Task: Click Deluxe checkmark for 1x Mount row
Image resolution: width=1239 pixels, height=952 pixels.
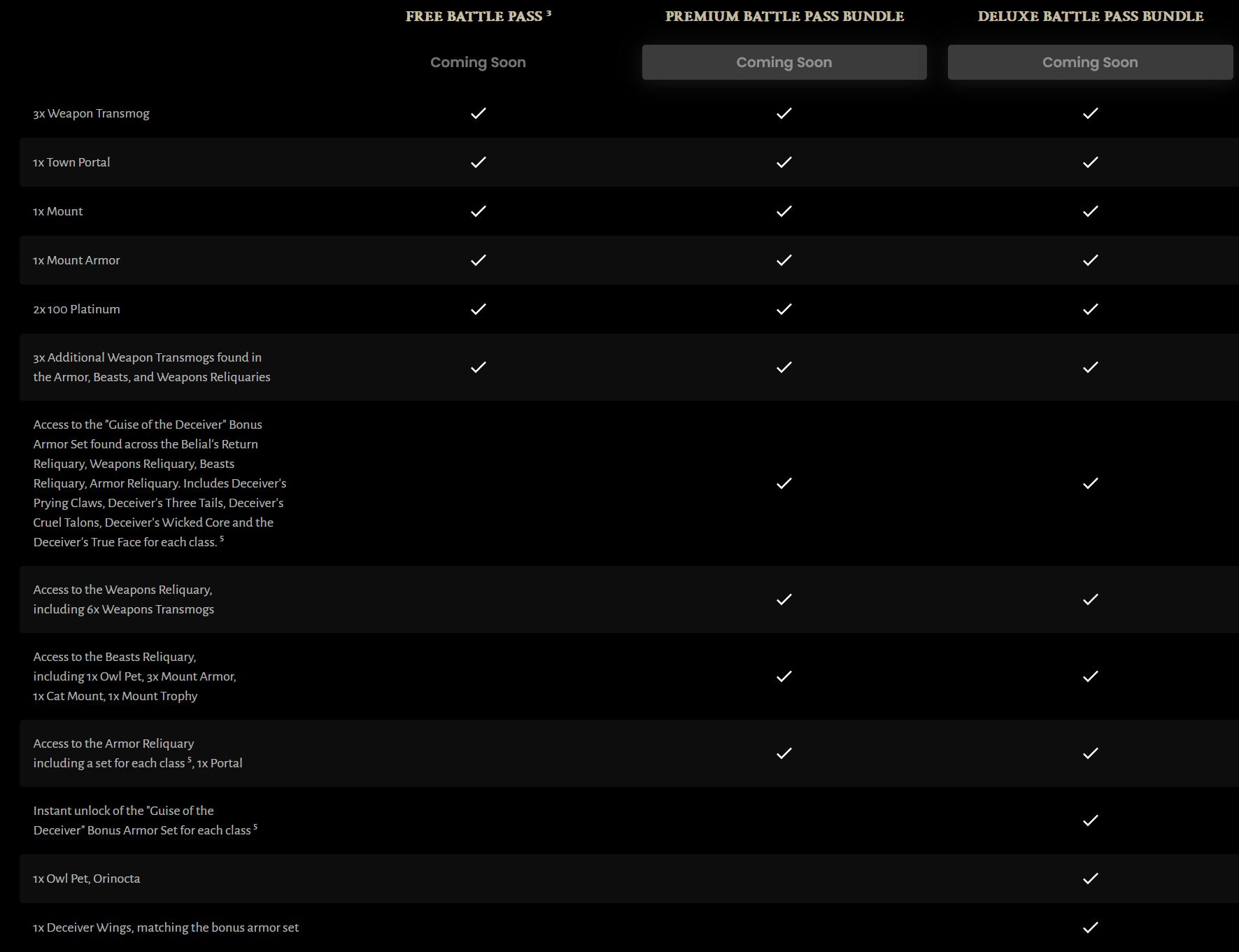Action: (1091, 211)
